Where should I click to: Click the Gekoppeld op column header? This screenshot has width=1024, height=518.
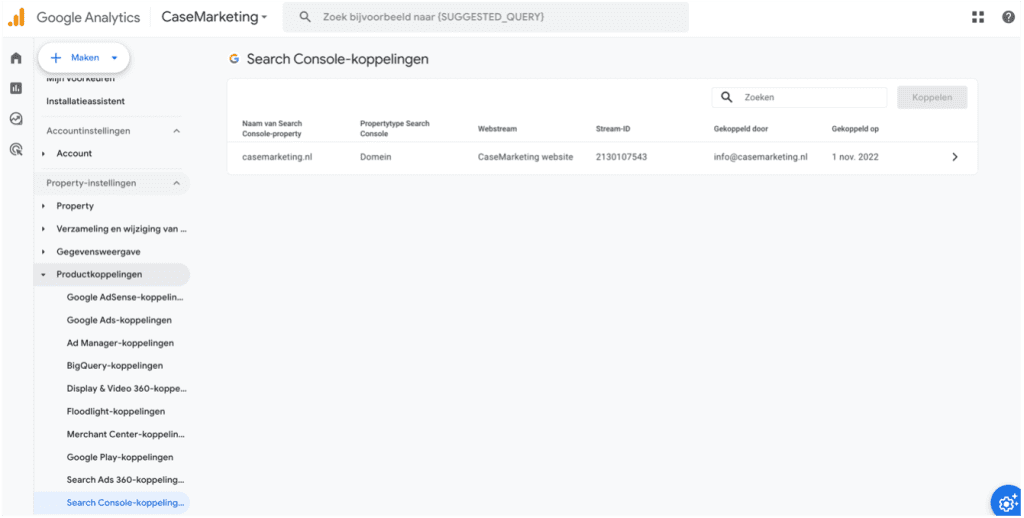855,129
